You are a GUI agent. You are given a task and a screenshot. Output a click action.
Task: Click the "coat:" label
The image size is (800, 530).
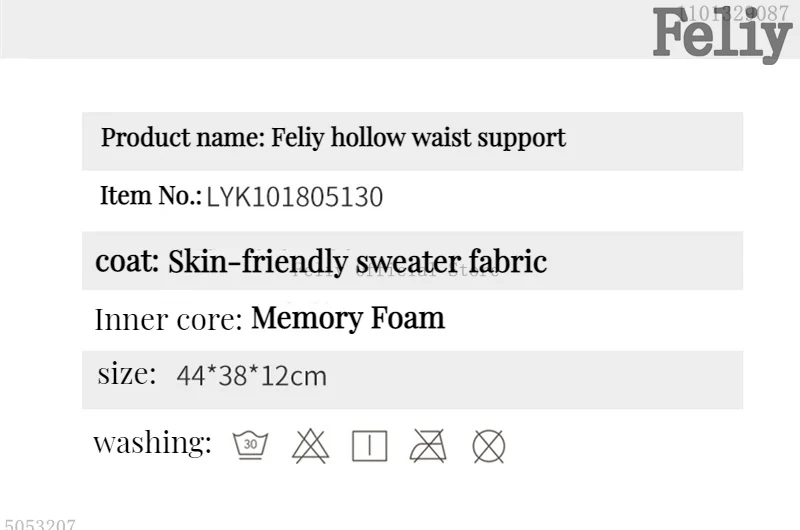[127, 262]
